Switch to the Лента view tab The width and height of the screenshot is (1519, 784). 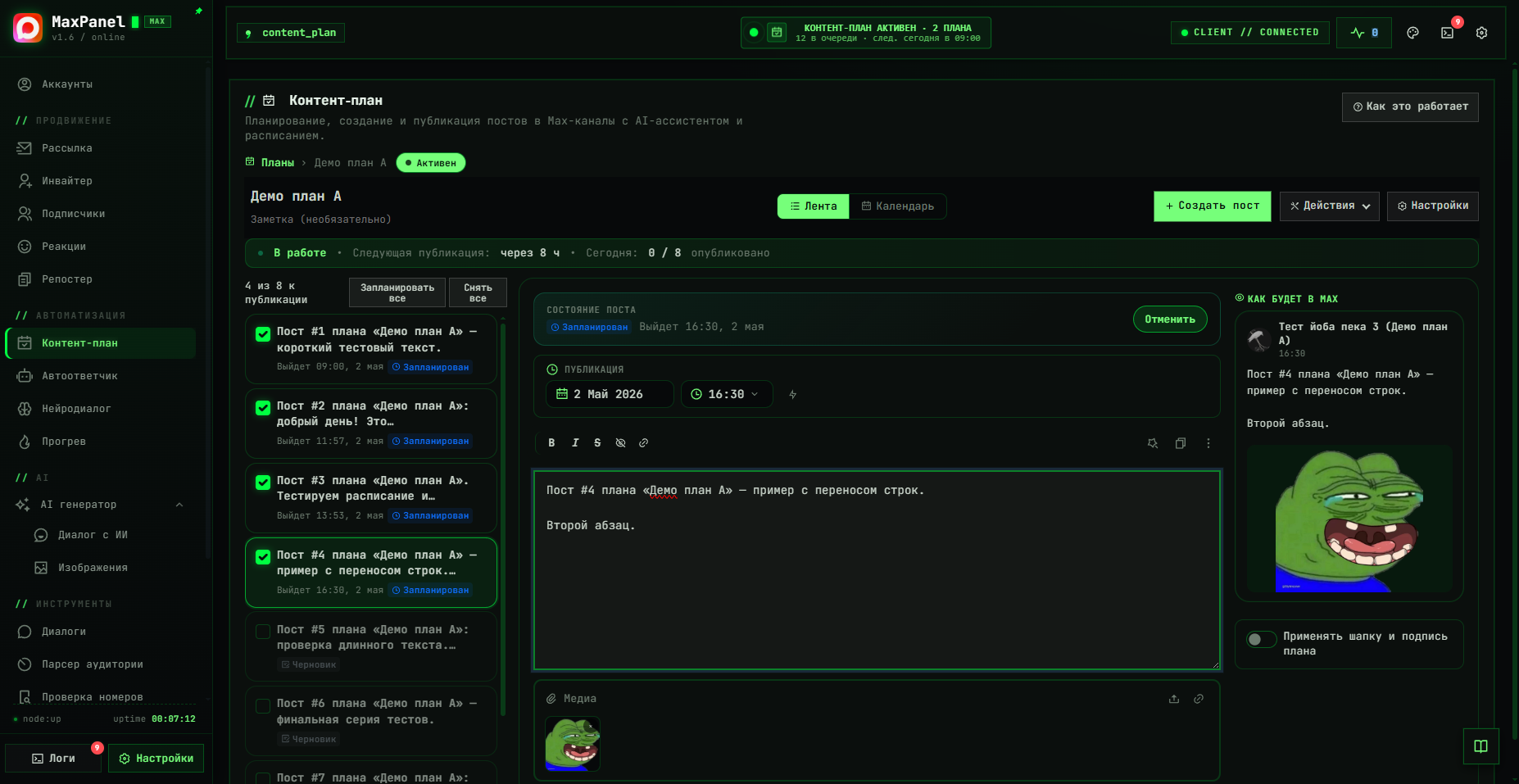[x=813, y=206]
